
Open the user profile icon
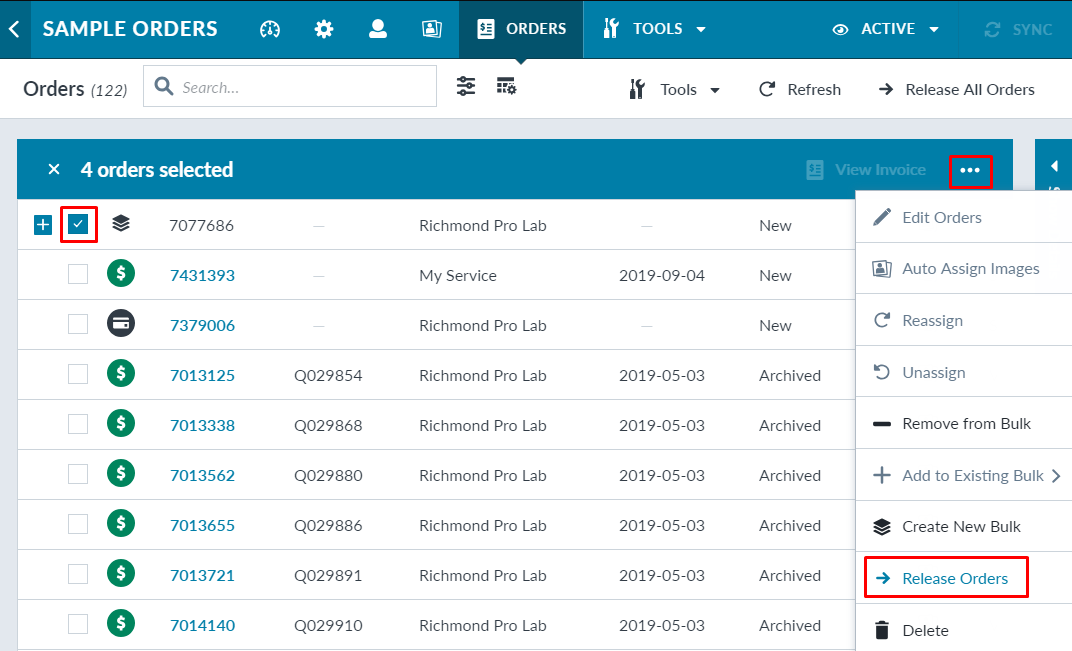click(377, 29)
